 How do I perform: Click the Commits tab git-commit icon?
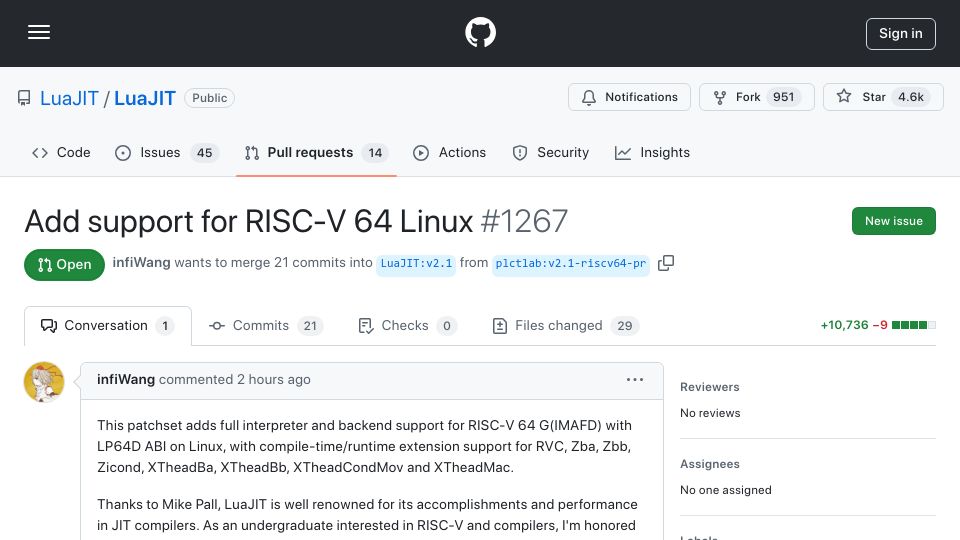click(217, 326)
